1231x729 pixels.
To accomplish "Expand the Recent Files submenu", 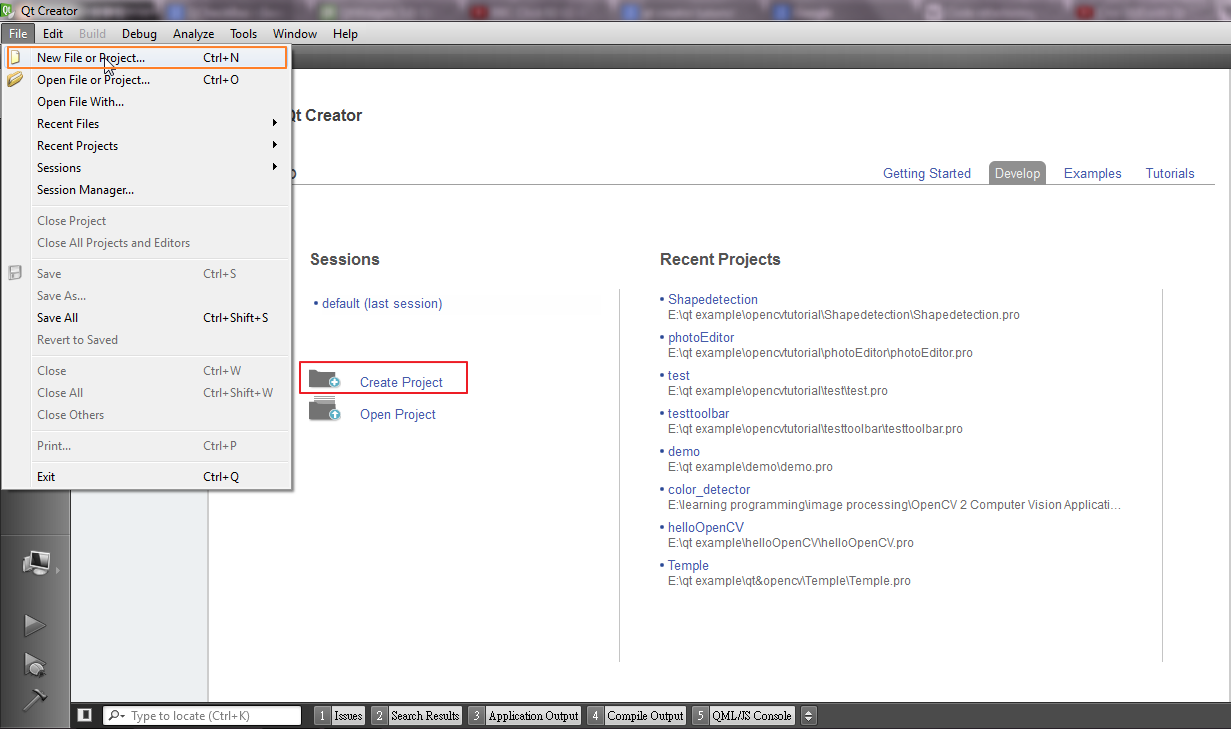I will click(x=147, y=124).
